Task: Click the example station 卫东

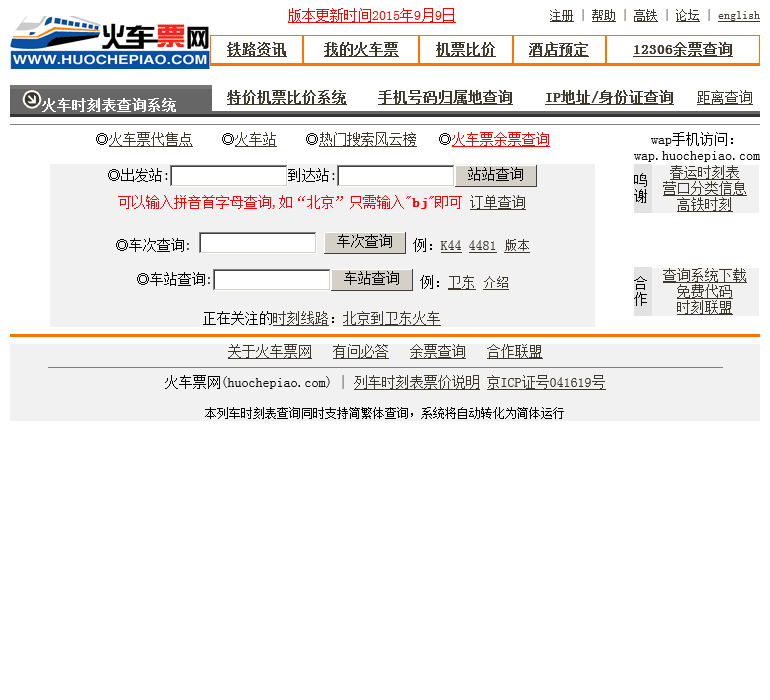Action: pos(462,282)
